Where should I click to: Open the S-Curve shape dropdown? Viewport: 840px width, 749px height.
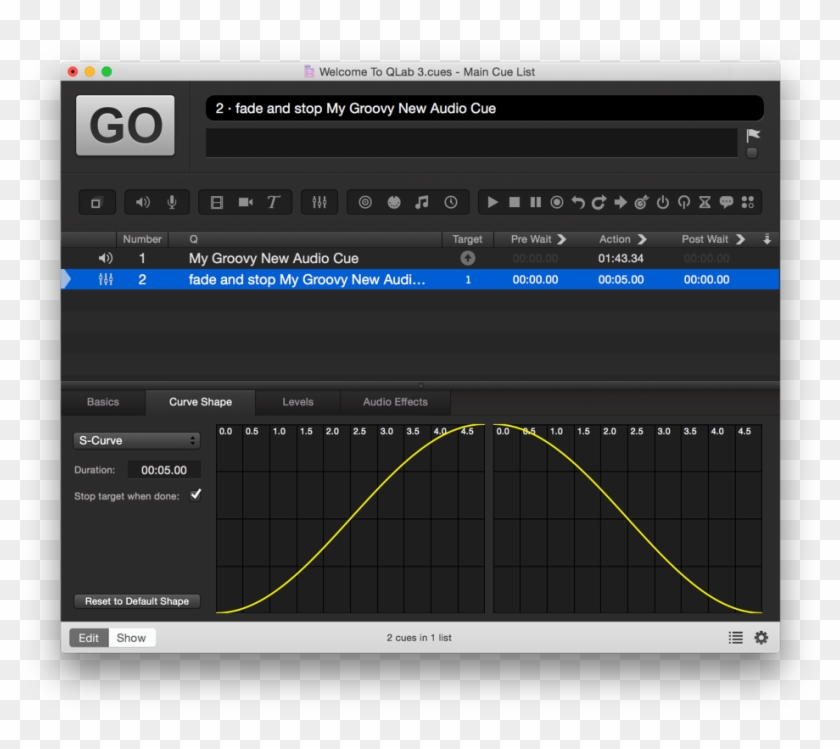[137, 440]
